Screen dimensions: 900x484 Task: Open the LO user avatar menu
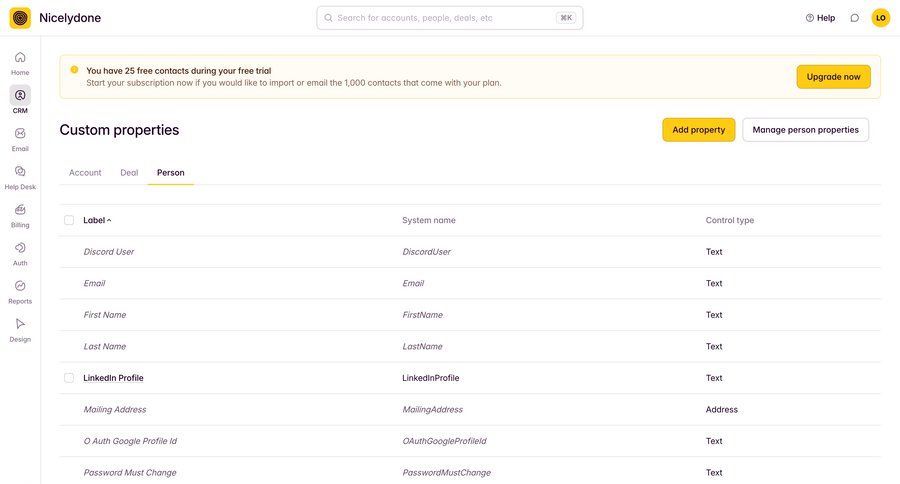(x=880, y=18)
